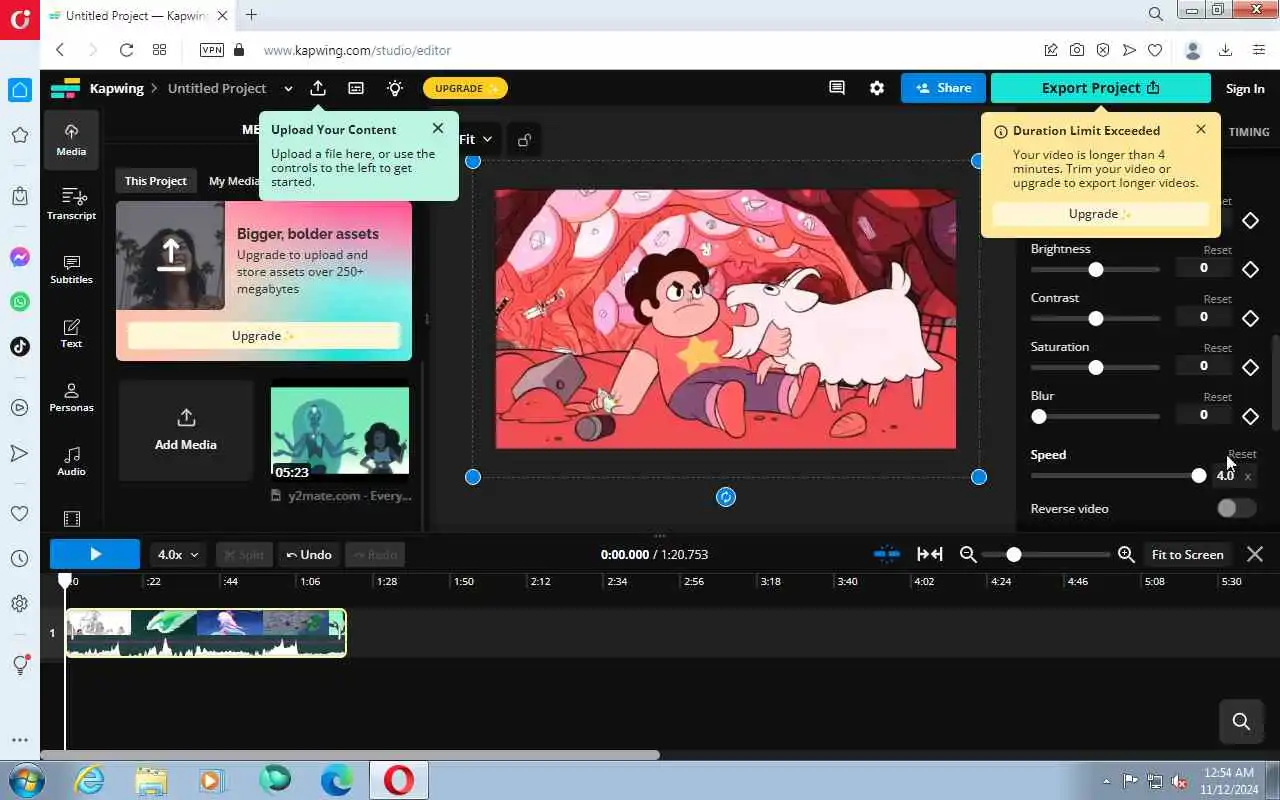The width and height of the screenshot is (1280, 800).
Task: Open the Windows Start menu
Action: (x=25, y=779)
